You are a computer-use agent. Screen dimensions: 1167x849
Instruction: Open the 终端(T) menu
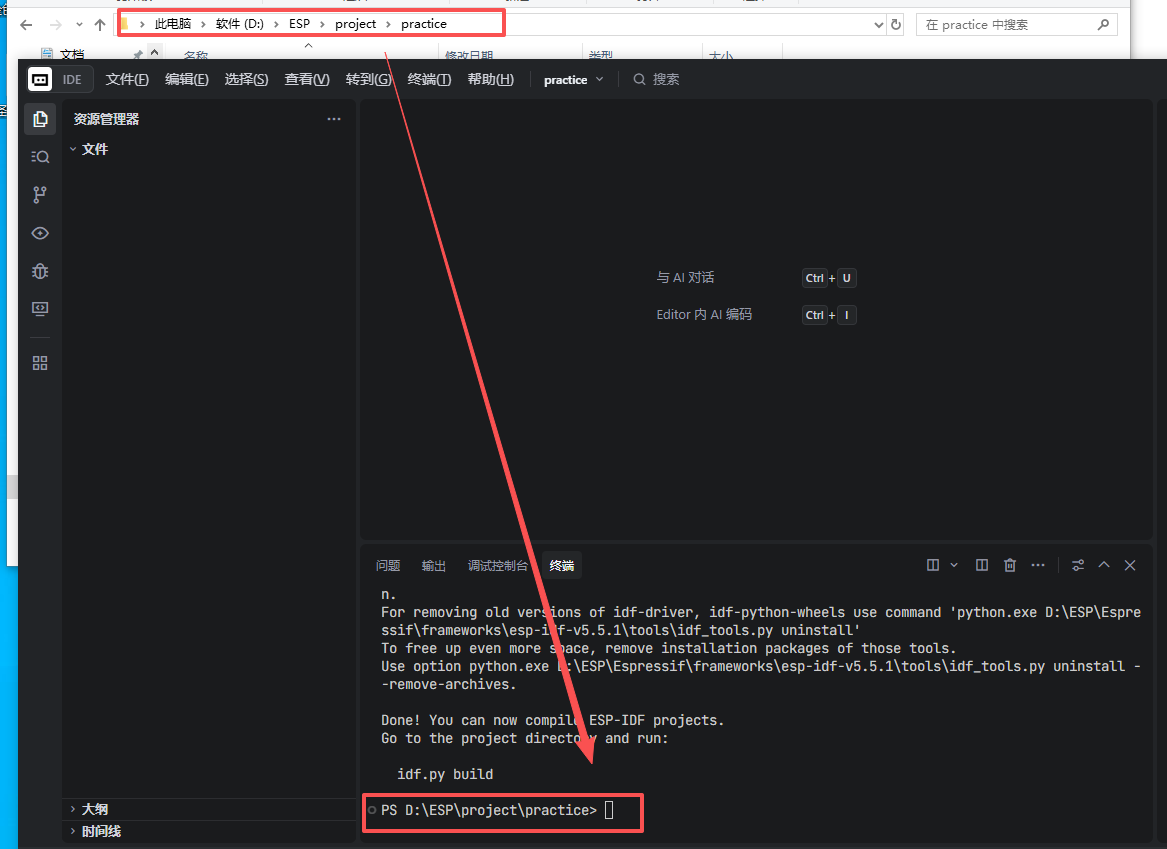click(429, 80)
